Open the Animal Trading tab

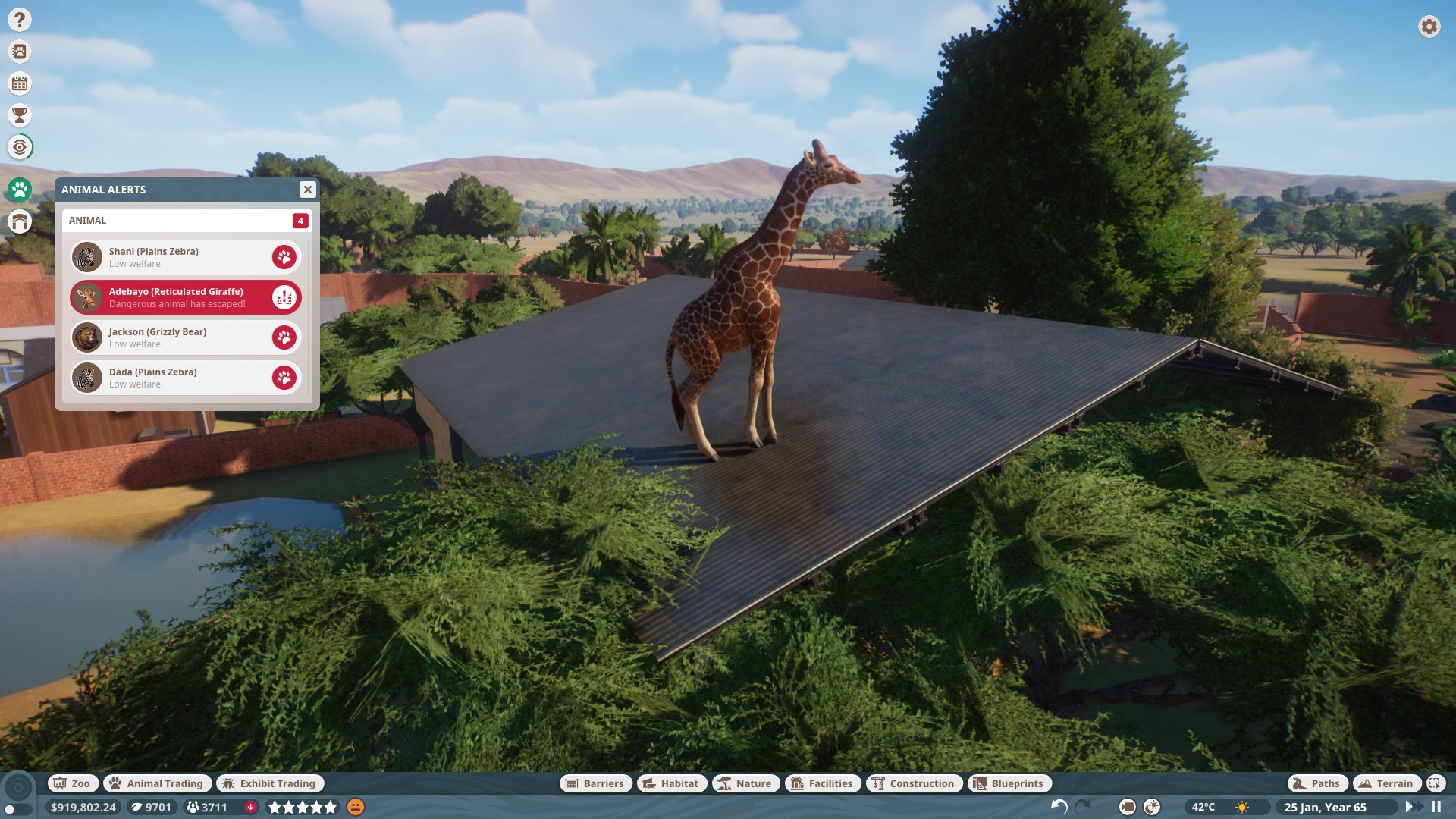point(157,783)
